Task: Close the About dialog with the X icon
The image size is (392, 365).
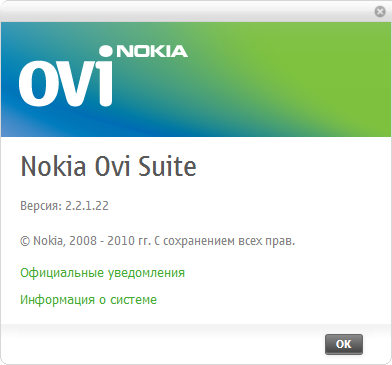Action: (380, 11)
